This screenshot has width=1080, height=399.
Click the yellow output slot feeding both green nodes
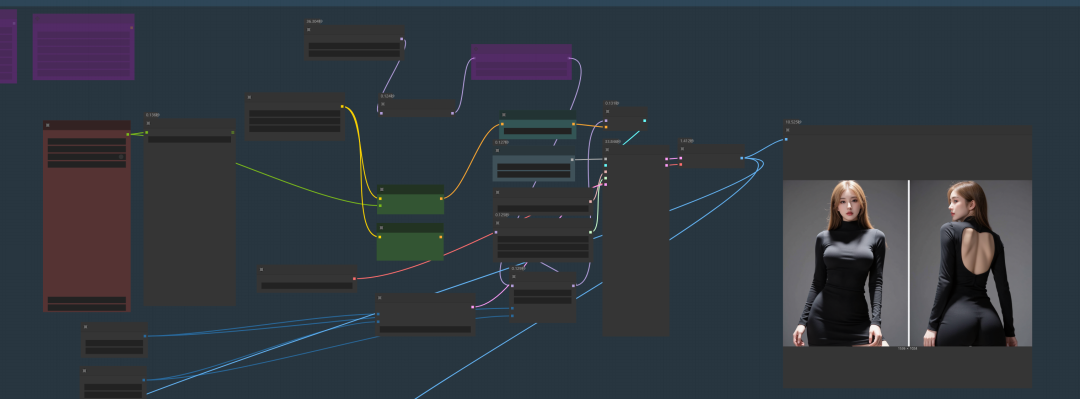pyautogui.click(x=342, y=107)
